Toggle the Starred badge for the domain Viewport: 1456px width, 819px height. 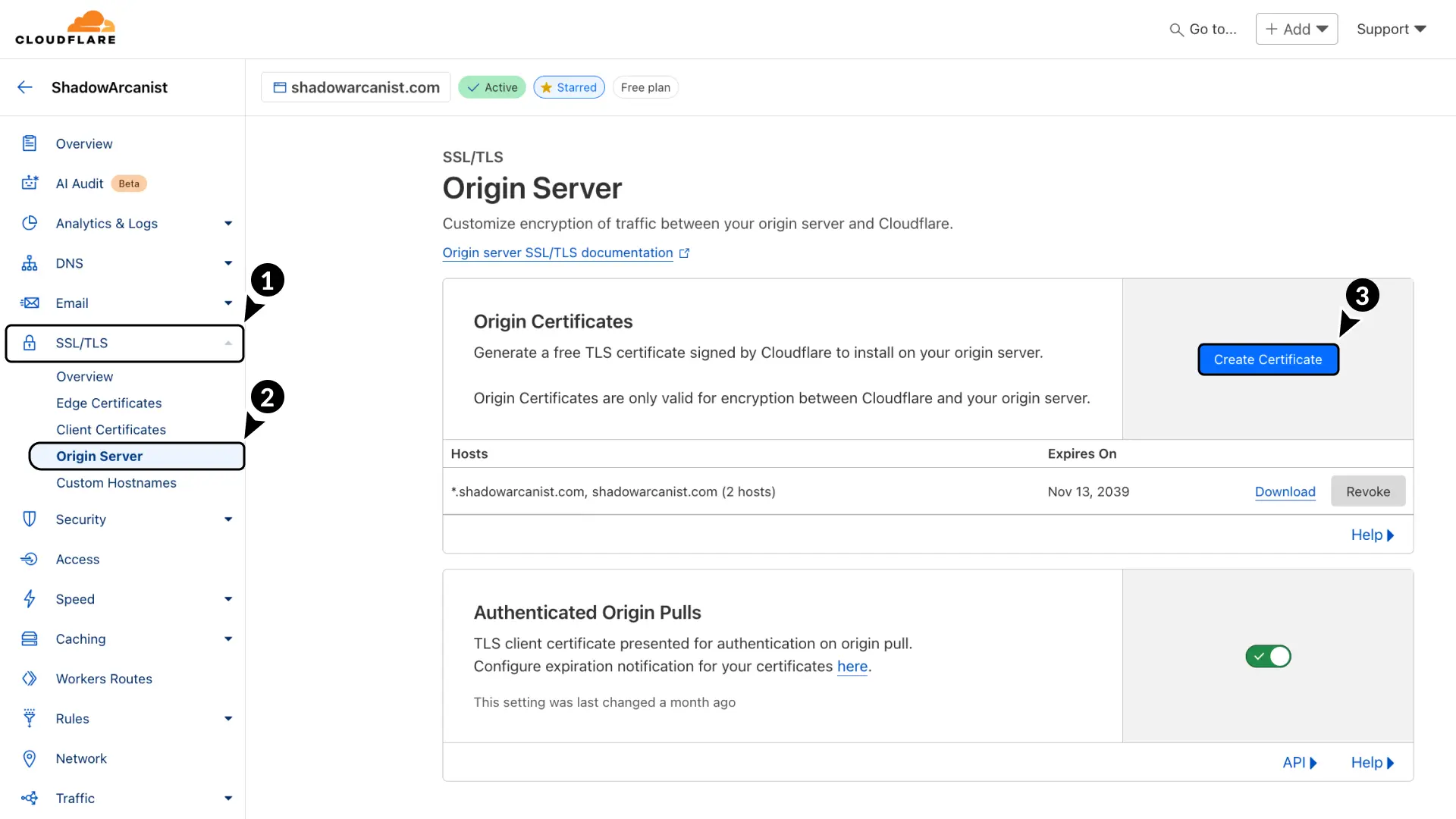coord(569,87)
